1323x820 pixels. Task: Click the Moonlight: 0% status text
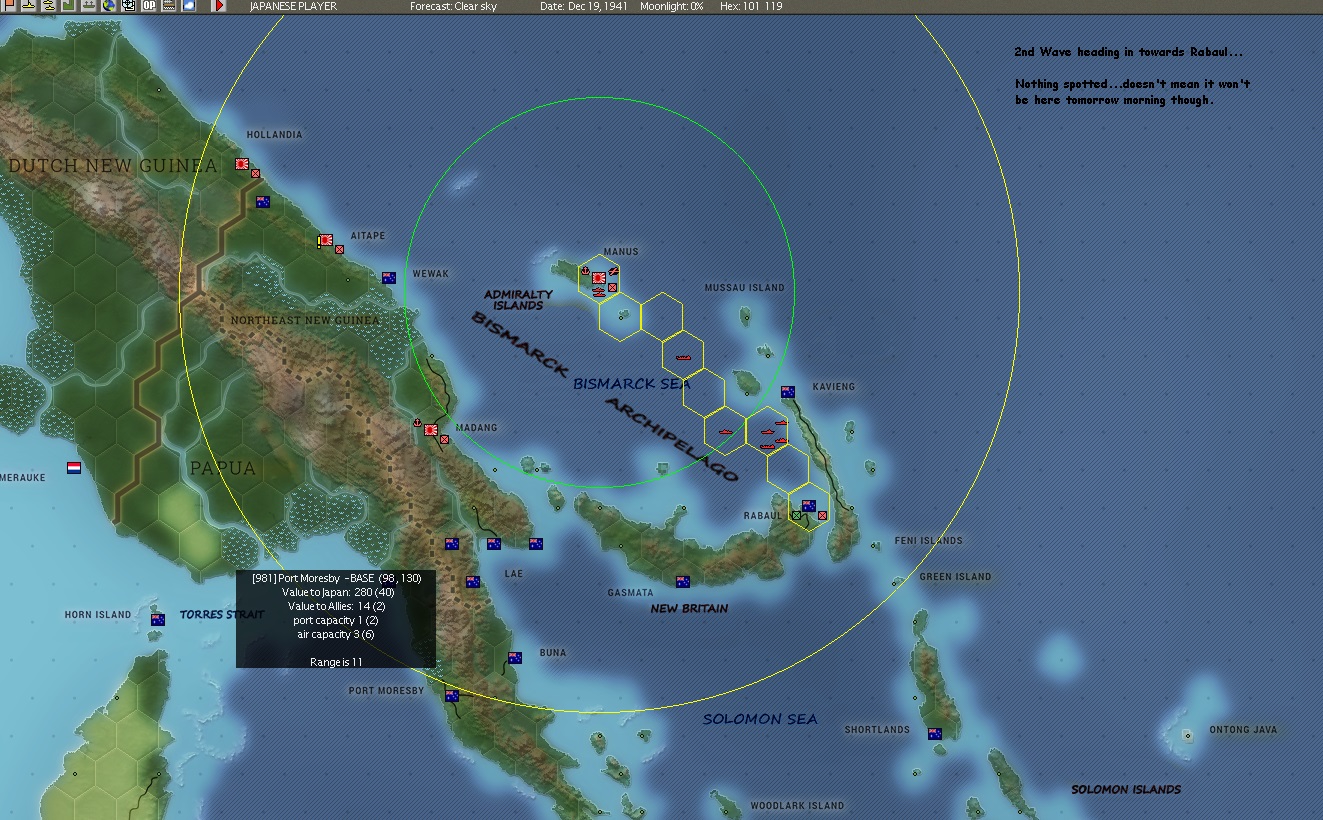point(672,6)
